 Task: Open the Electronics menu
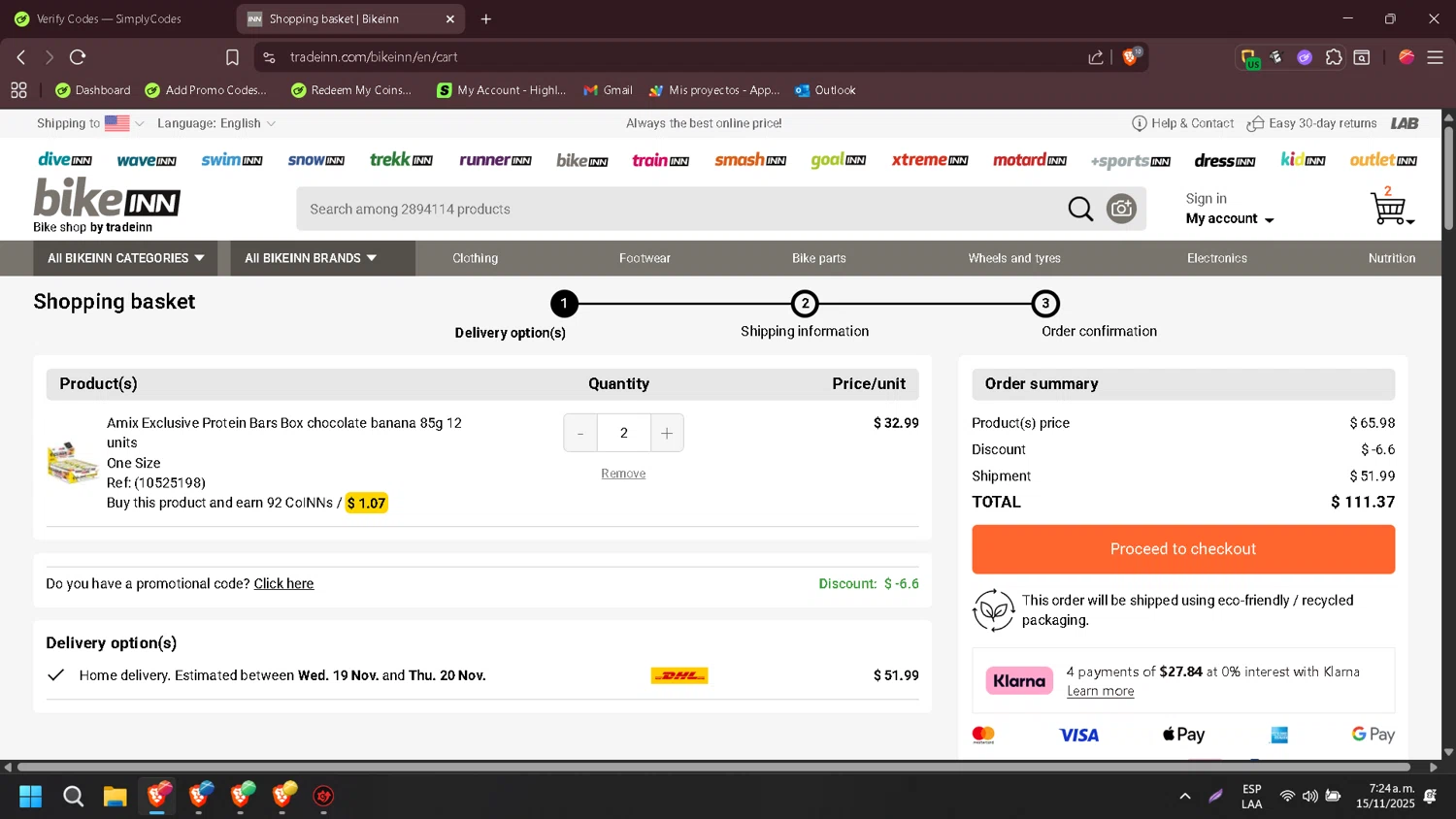(x=1217, y=258)
